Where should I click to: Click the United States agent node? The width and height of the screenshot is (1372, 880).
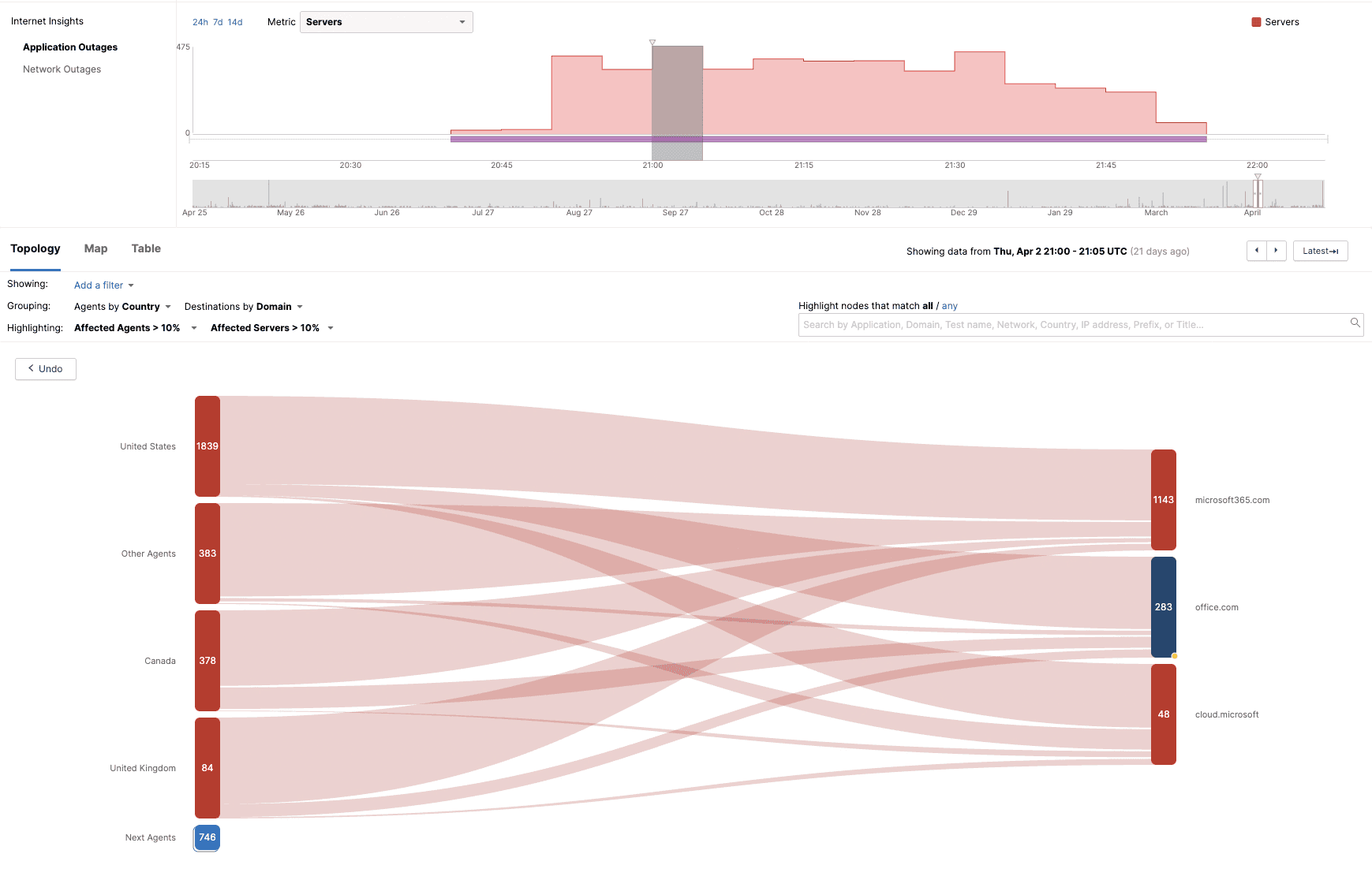point(207,446)
